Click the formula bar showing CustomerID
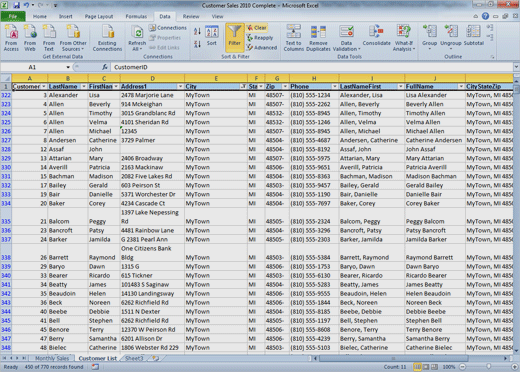Viewport: 520px width, 372px height. click(x=312, y=67)
